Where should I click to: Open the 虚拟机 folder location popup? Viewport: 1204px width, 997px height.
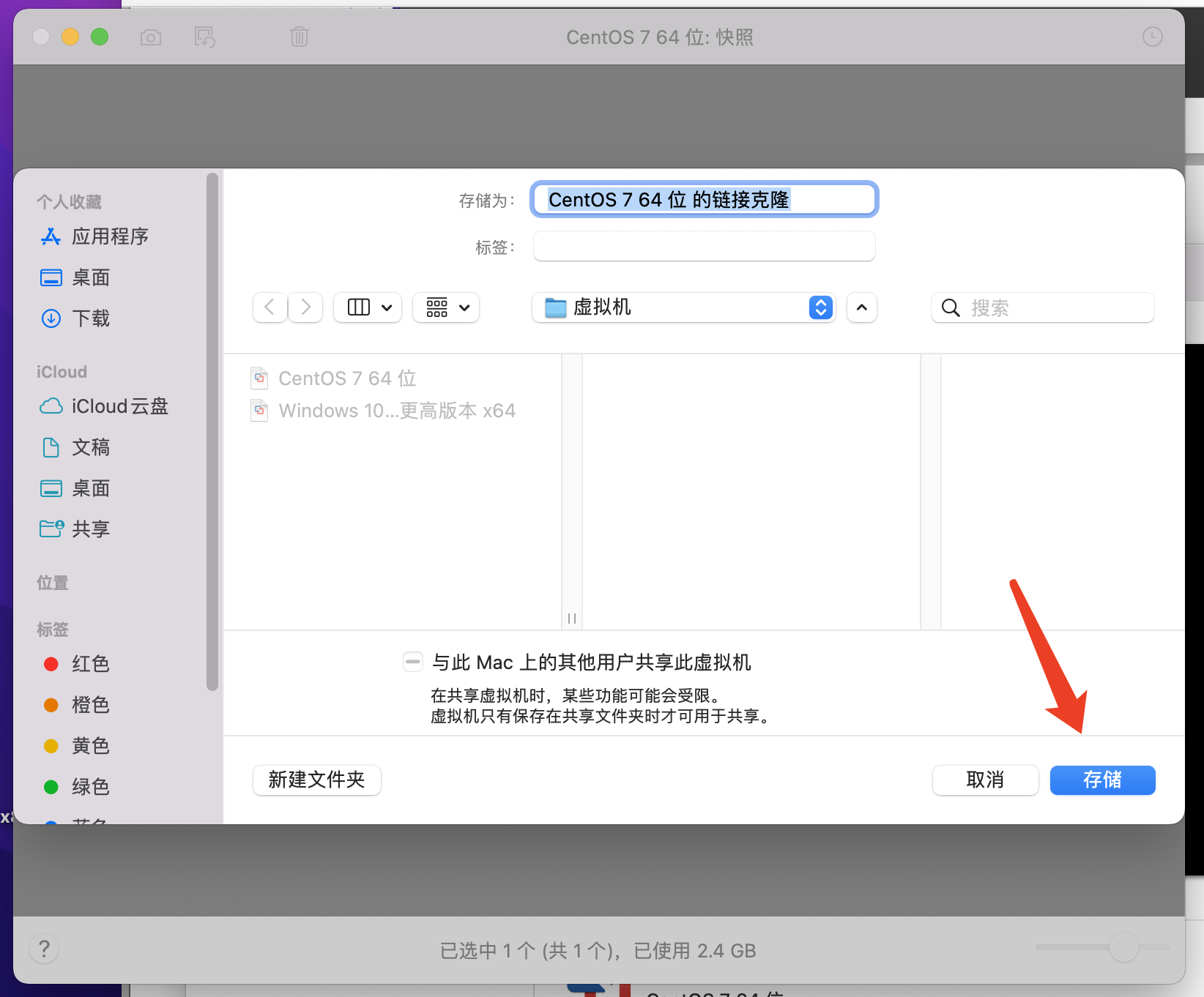tap(683, 307)
